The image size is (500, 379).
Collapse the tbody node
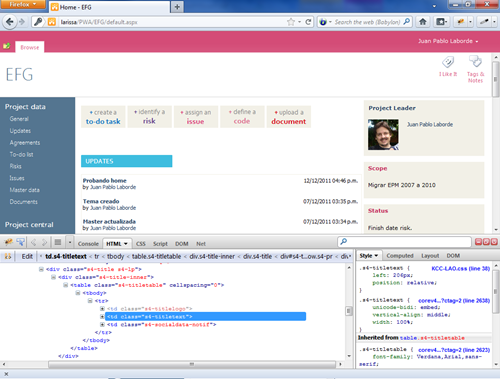point(78,293)
